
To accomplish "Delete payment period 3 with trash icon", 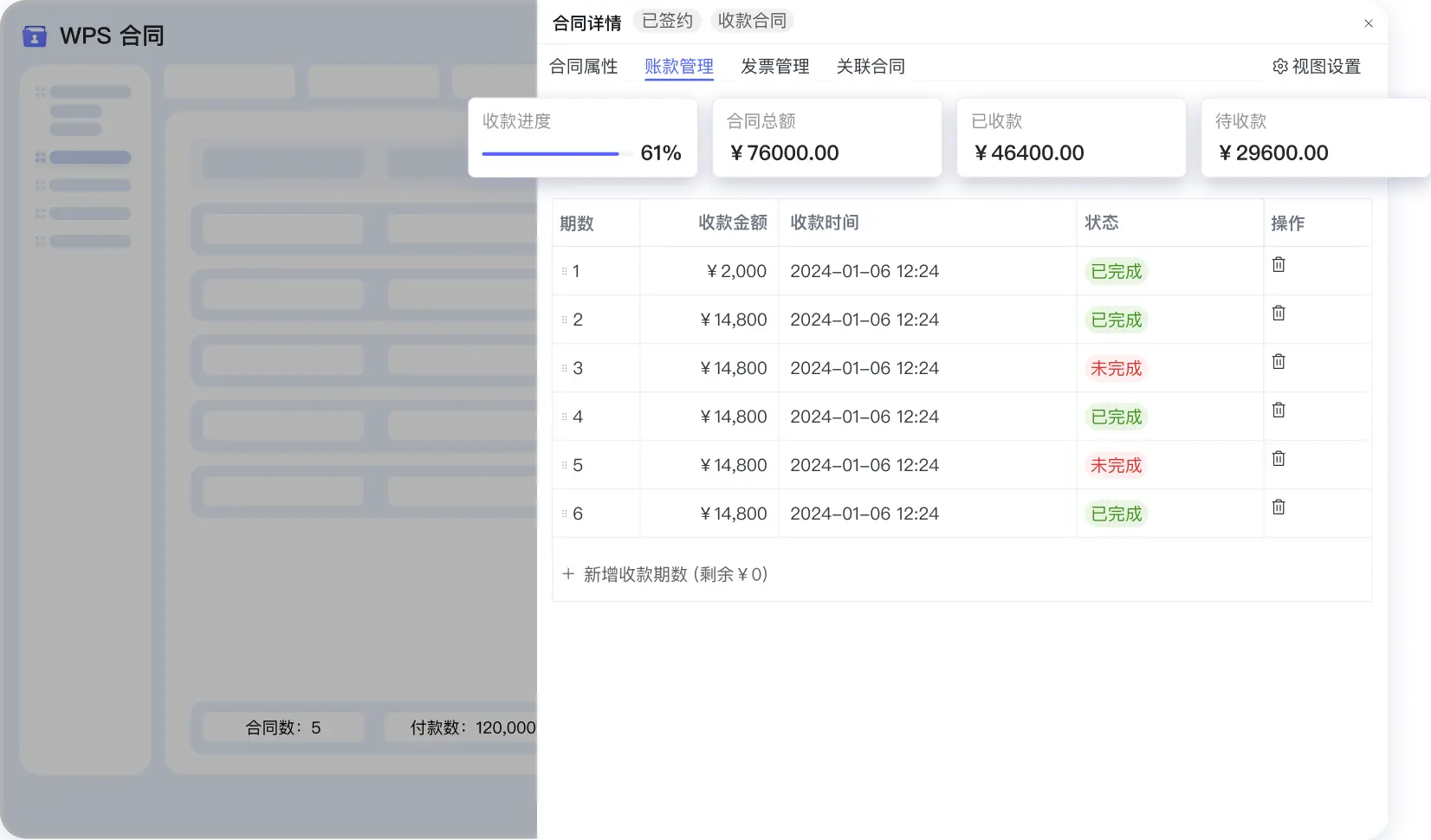I will point(1279,361).
